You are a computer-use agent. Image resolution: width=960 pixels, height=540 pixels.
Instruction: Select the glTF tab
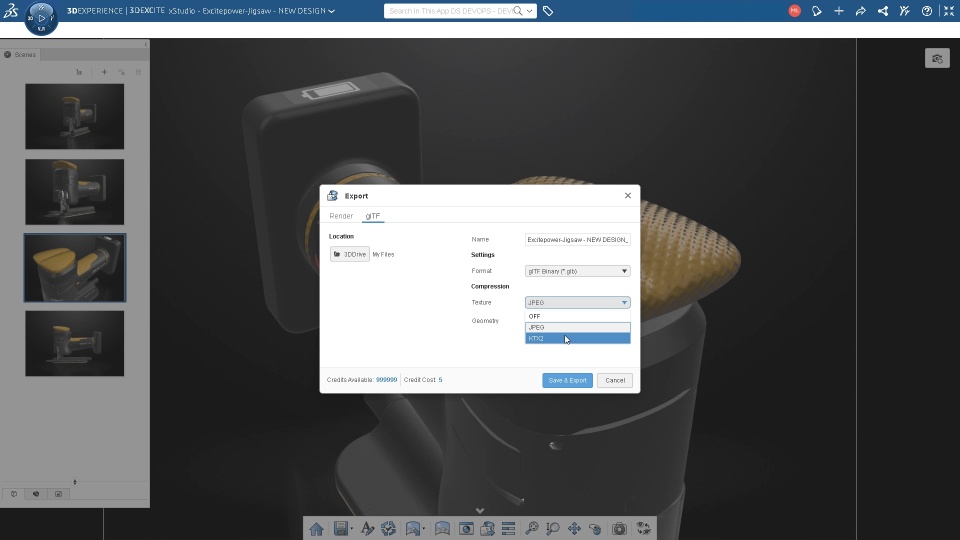[373, 216]
